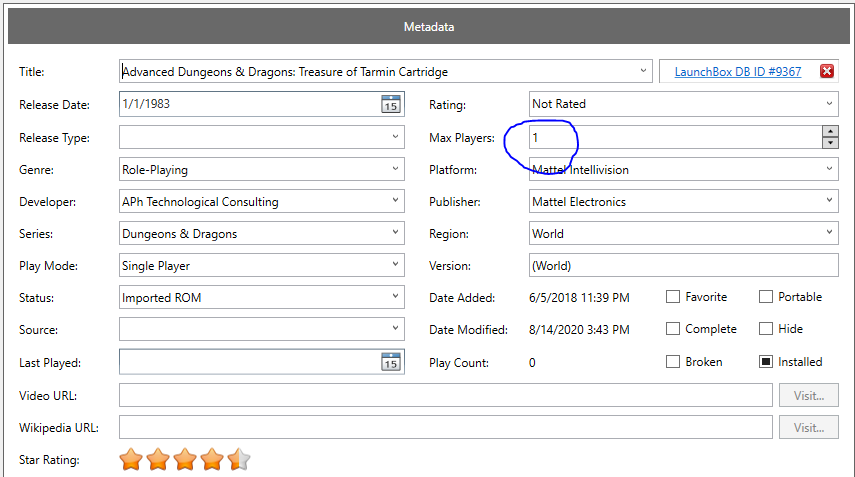Click Date Modified value 8/14/2020 3:43 PM

579,330
